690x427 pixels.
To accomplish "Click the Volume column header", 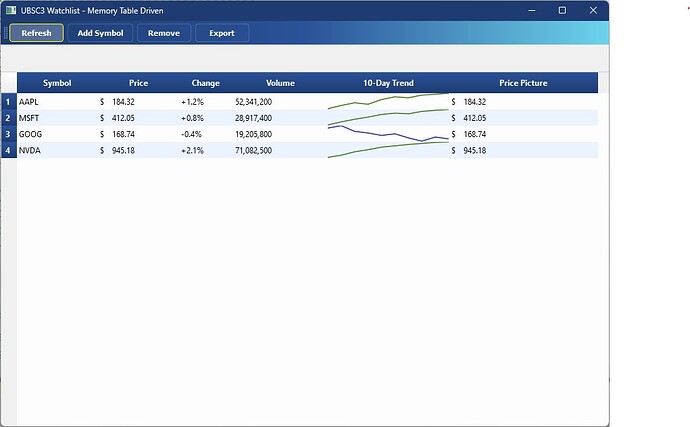I will pos(280,83).
